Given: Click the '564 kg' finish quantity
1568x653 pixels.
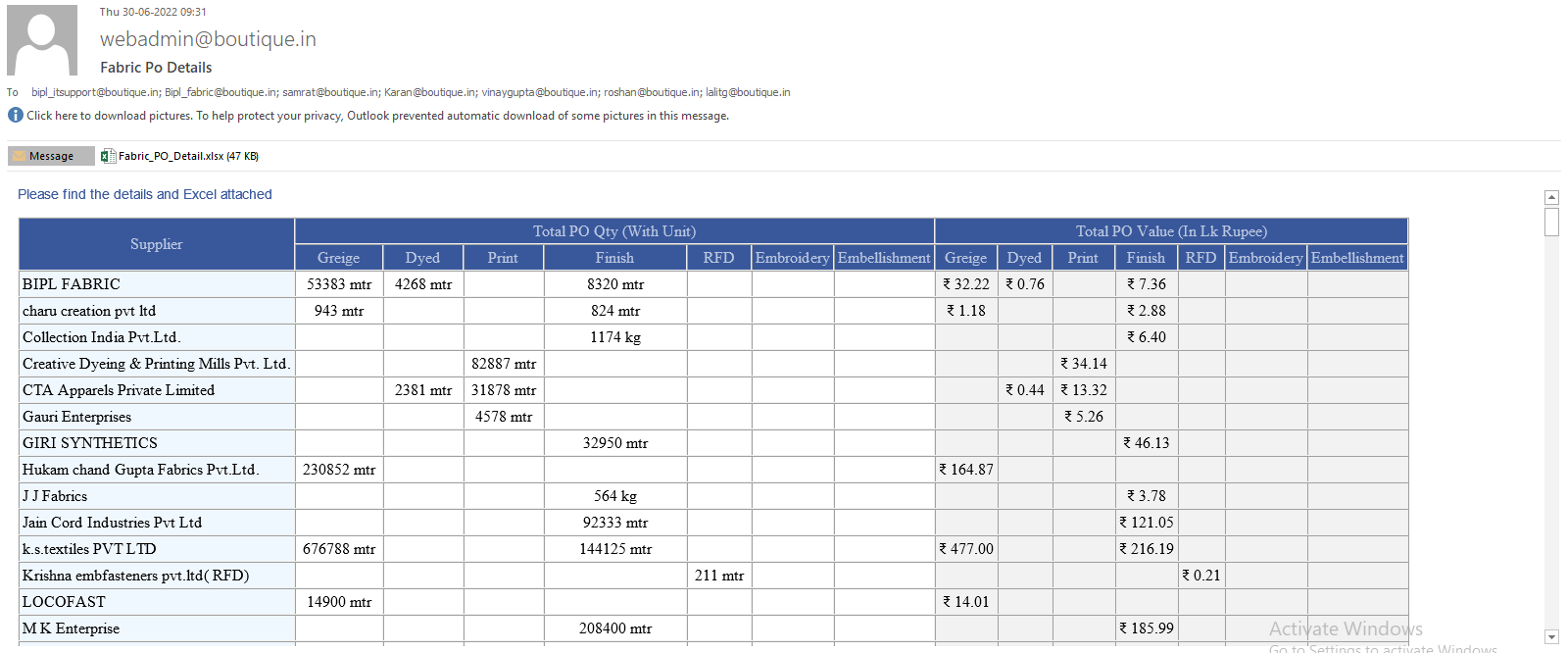Looking at the screenshot, I should tap(615, 496).
